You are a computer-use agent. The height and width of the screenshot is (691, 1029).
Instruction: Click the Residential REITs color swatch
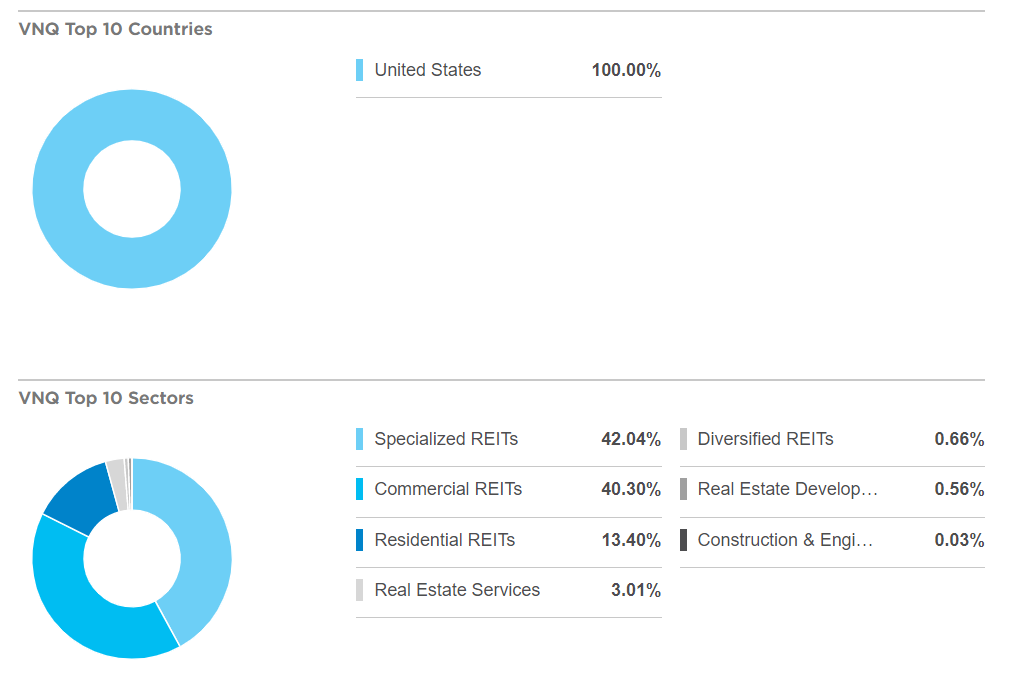[x=359, y=540]
